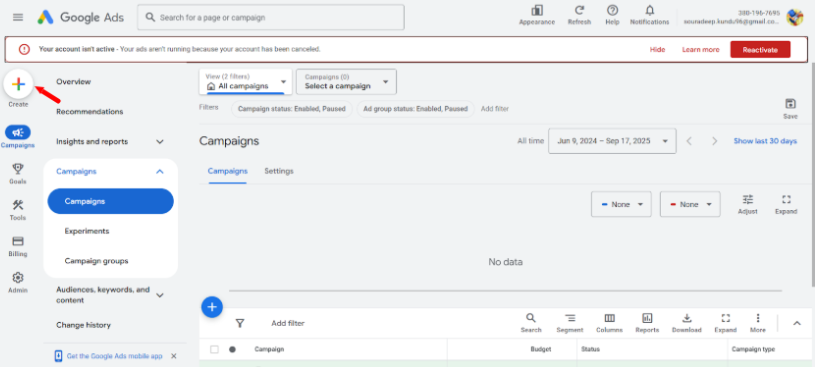815x367 pixels.
Task: Open Experiments in navigation
Action: coord(87,231)
